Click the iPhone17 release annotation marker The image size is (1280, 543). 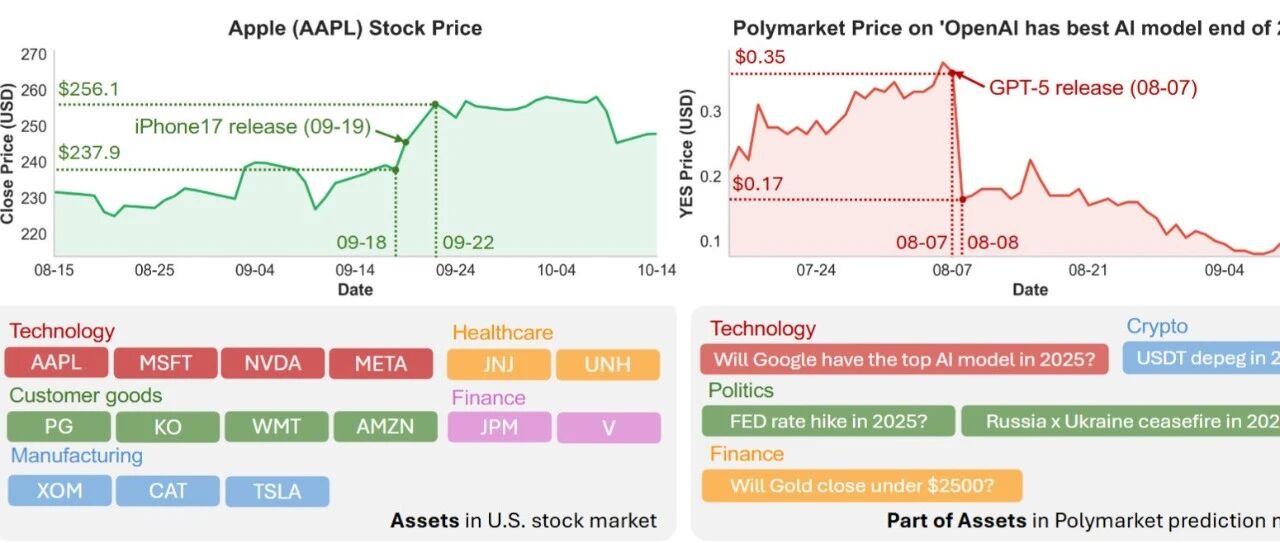coord(405,141)
